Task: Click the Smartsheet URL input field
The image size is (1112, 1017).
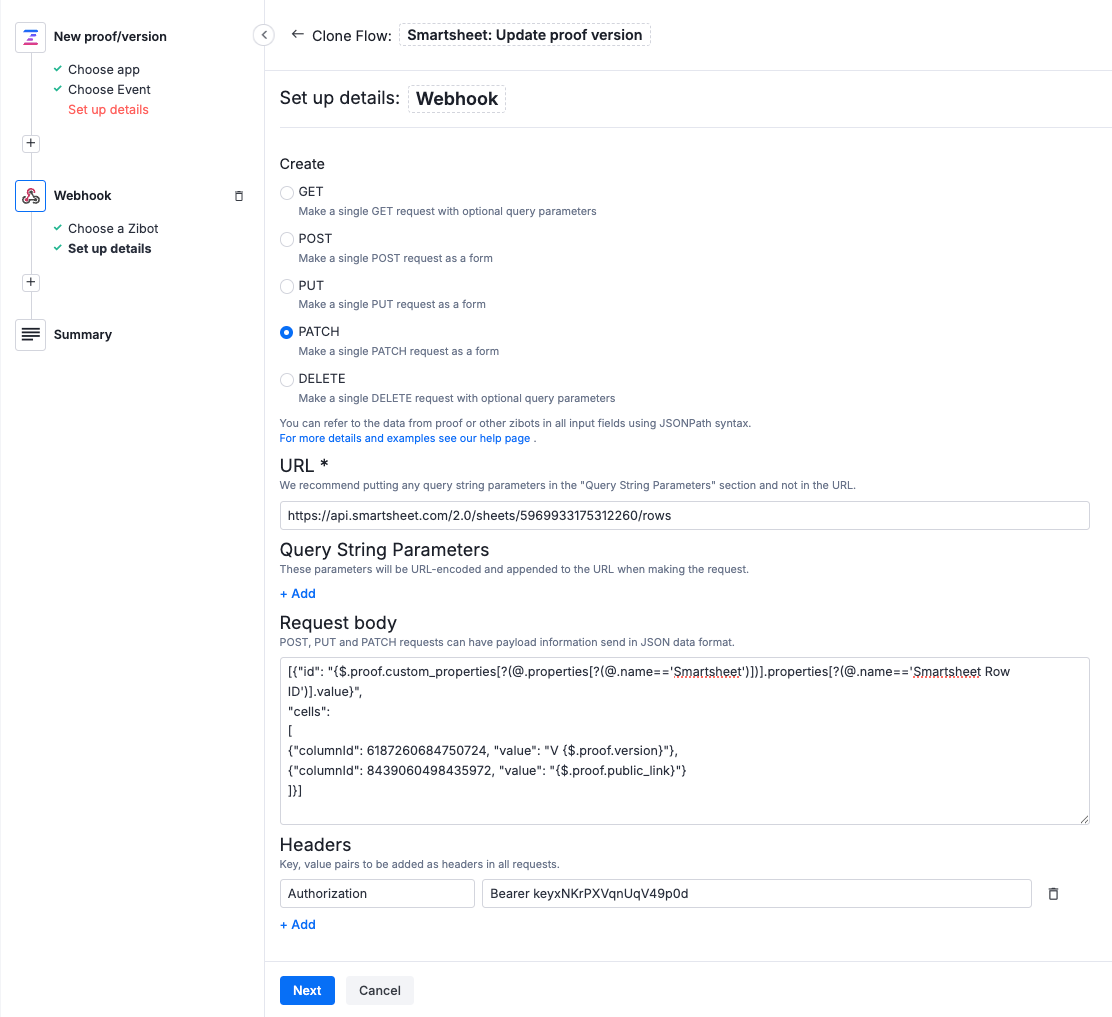Action: (x=684, y=516)
